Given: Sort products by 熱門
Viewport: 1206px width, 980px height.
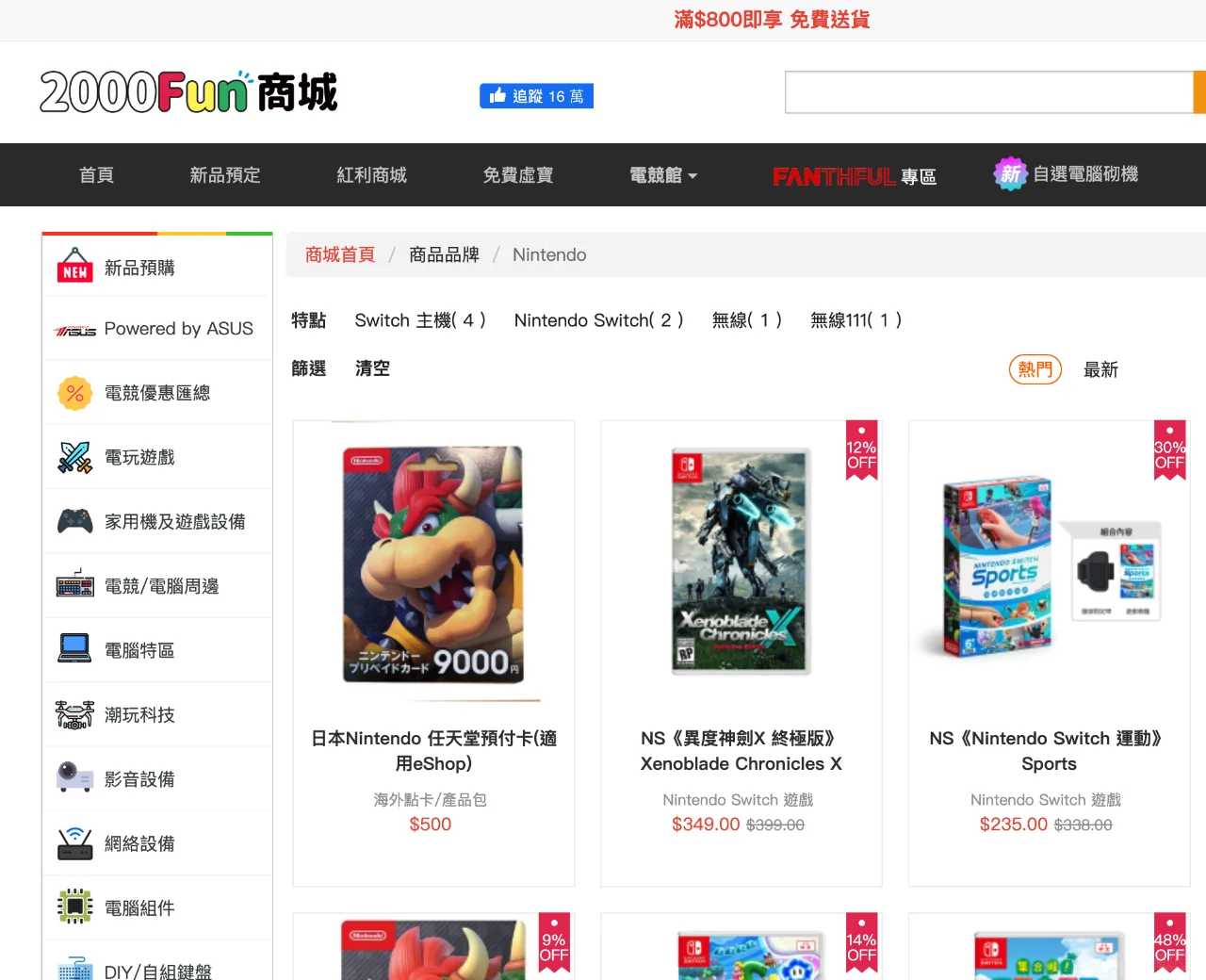Looking at the screenshot, I should coord(1035,369).
